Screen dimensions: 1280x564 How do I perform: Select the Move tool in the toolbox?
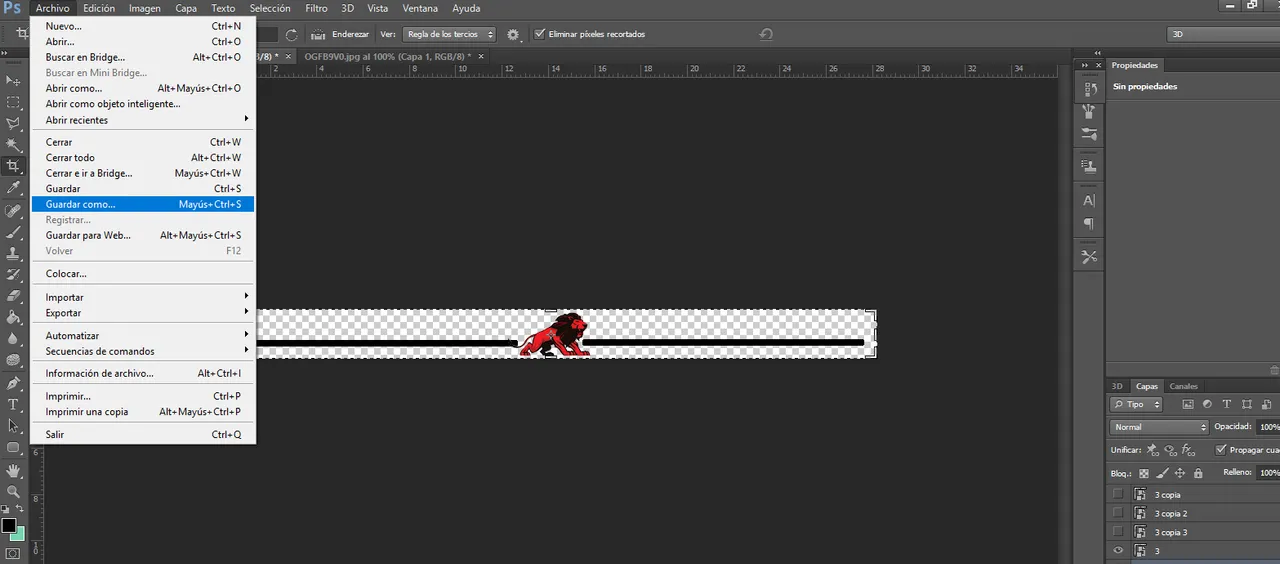click(13, 80)
